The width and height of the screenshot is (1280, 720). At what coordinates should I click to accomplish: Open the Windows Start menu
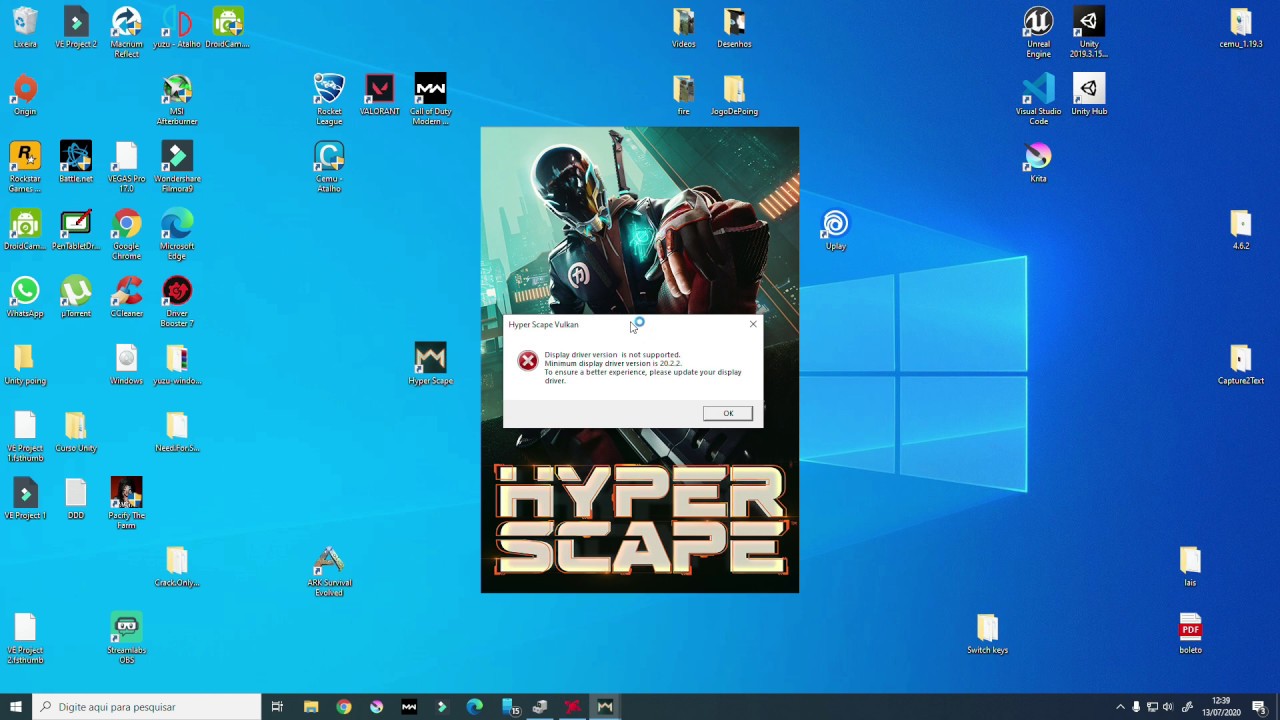click(x=15, y=707)
